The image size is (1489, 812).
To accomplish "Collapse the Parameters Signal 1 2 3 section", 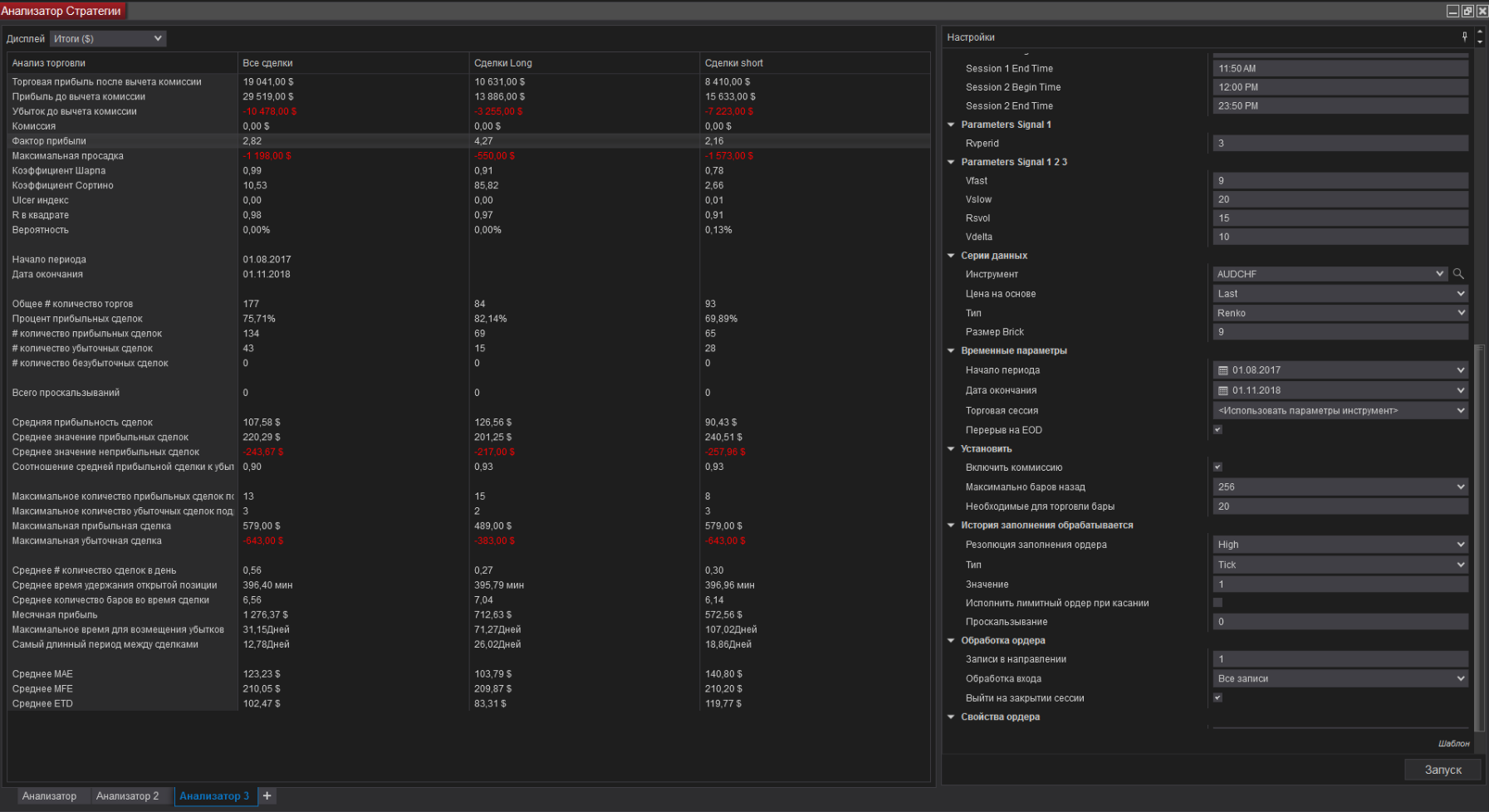I will (951, 162).
